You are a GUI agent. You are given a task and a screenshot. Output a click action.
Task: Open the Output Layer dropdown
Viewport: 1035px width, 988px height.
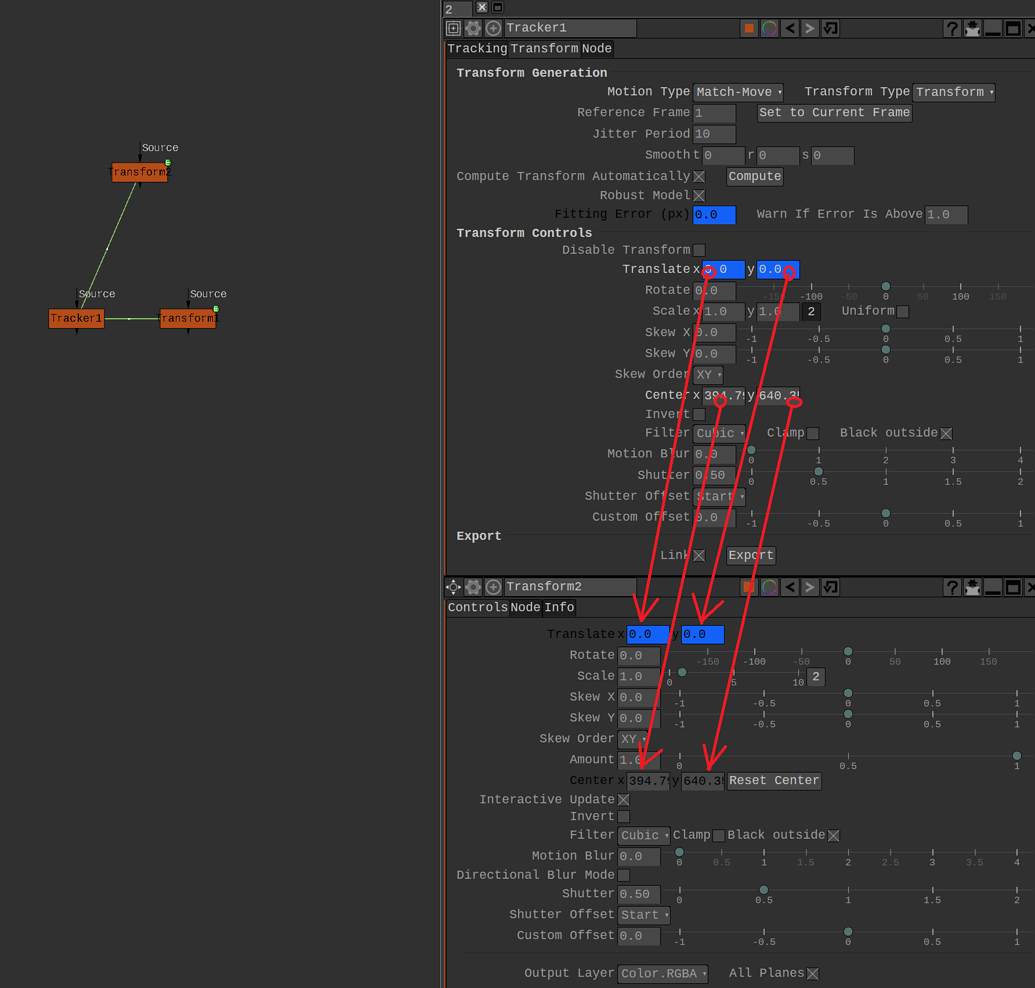pos(664,972)
